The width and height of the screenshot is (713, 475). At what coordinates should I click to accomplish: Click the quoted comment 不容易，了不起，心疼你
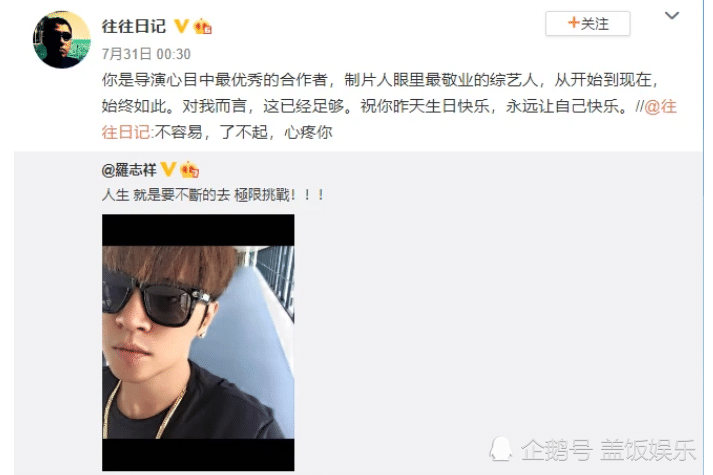pos(244,133)
